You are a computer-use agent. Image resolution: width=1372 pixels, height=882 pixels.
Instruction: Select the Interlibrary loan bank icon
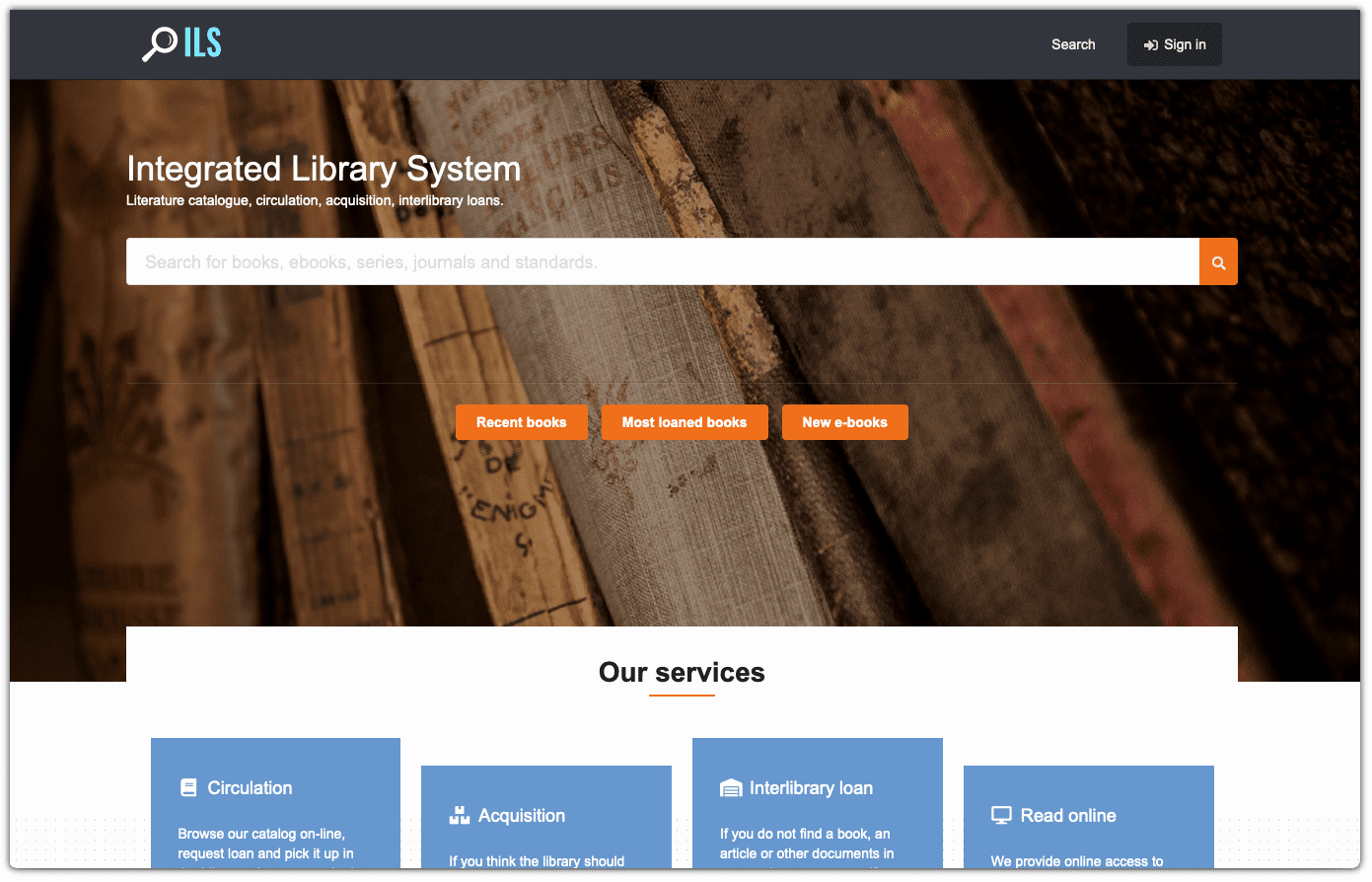(x=731, y=786)
